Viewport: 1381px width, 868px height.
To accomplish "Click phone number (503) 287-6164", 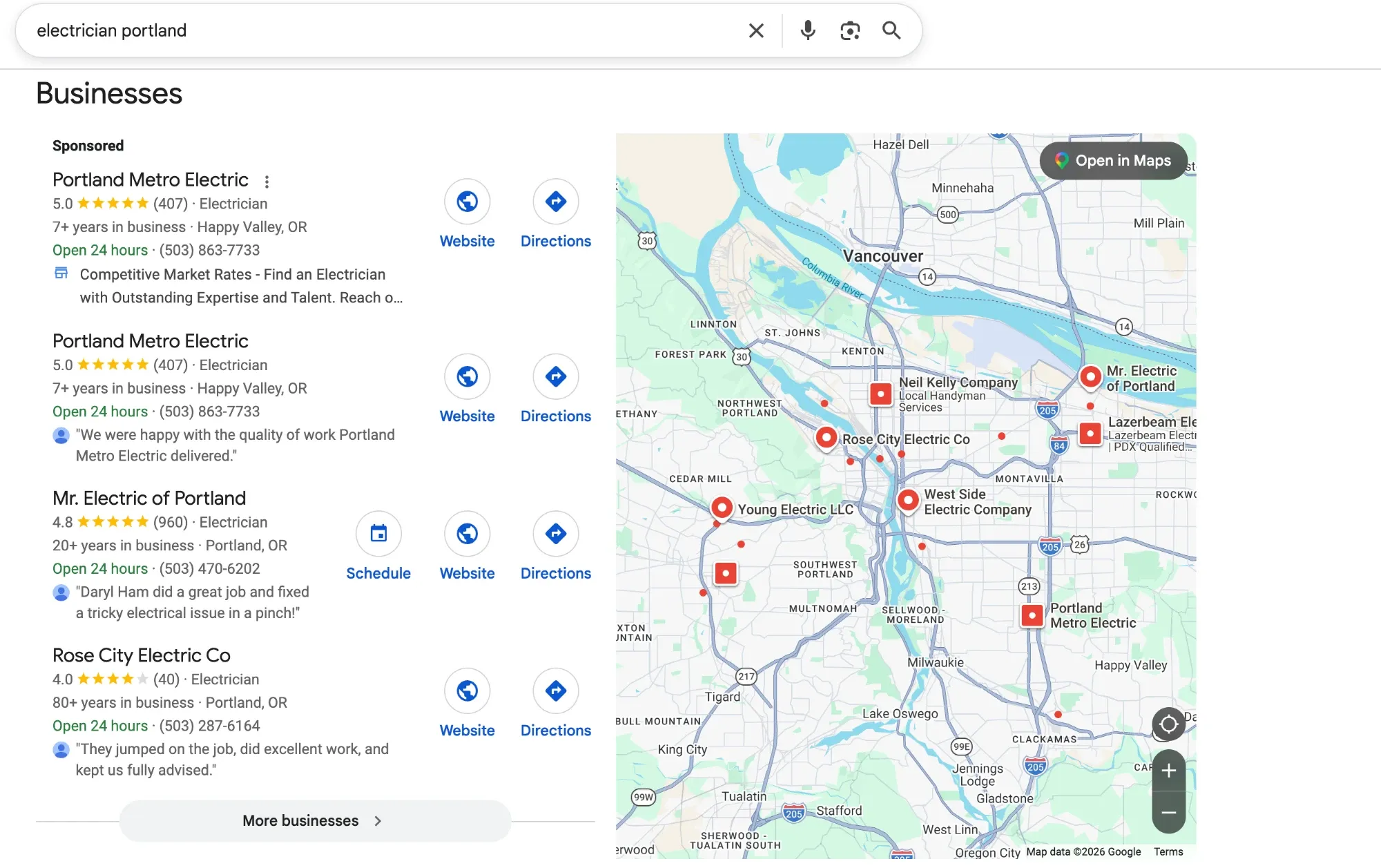I will point(210,726).
